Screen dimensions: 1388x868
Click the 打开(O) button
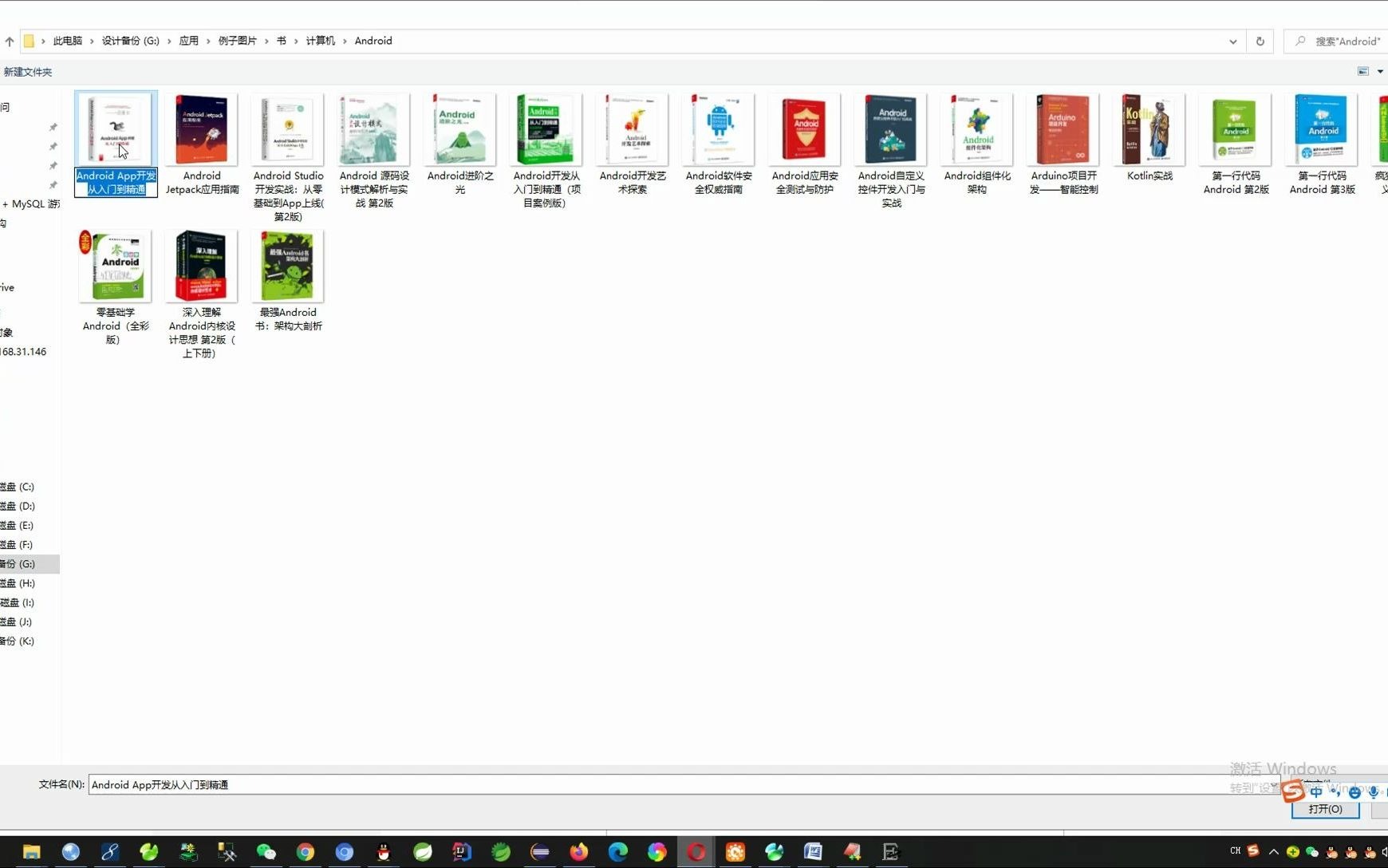(x=1324, y=808)
